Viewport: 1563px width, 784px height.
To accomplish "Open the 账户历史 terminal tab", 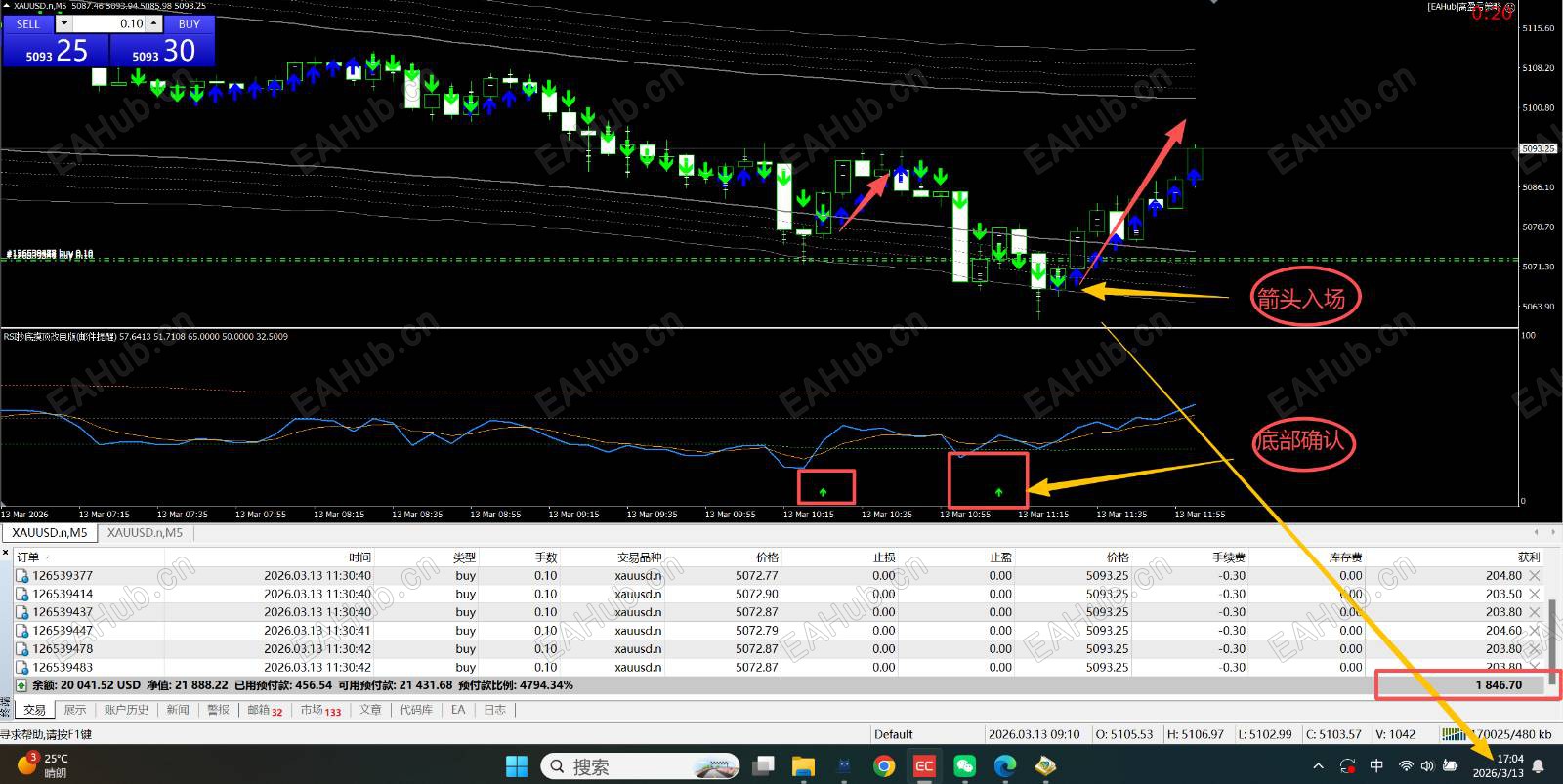I will tap(126, 710).
